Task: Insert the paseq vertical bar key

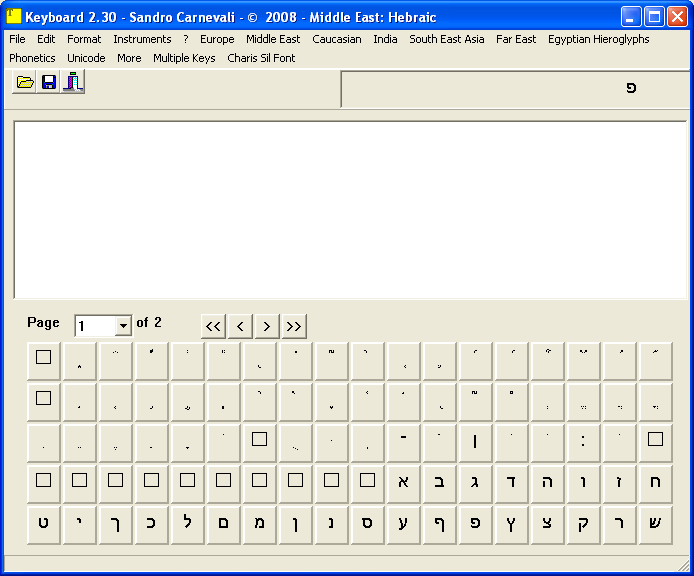Action: point(475,443)
